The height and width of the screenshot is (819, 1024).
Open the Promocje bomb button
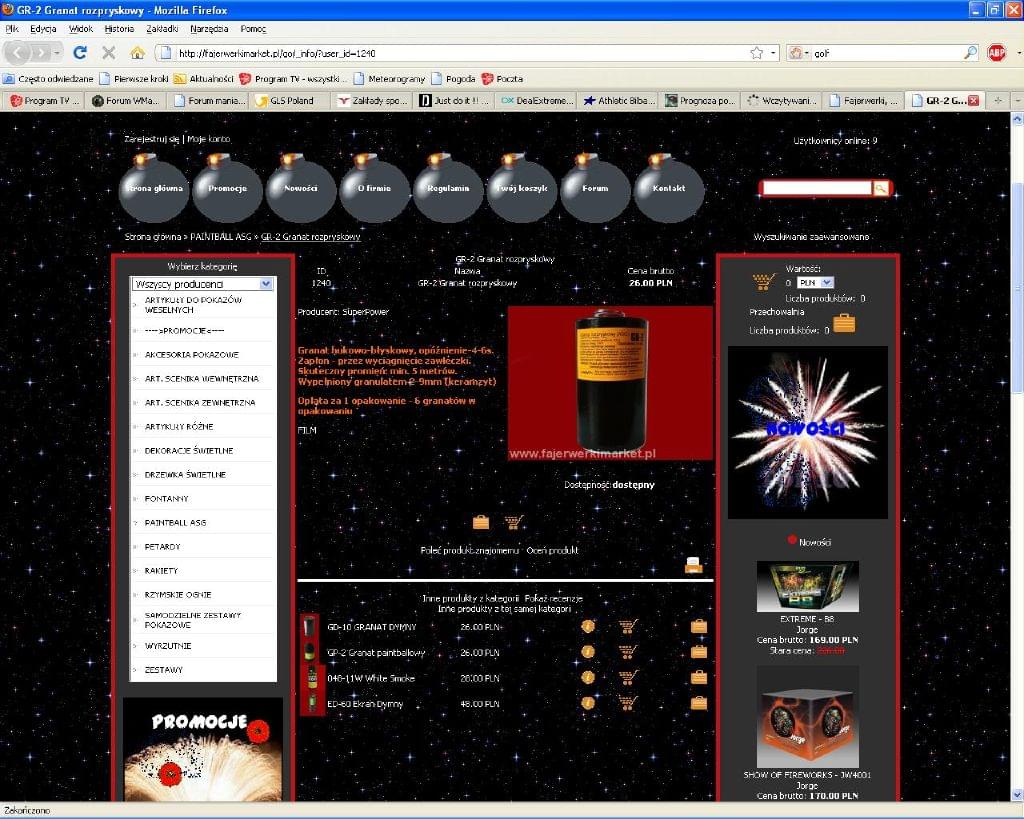(x=227, y=188)
